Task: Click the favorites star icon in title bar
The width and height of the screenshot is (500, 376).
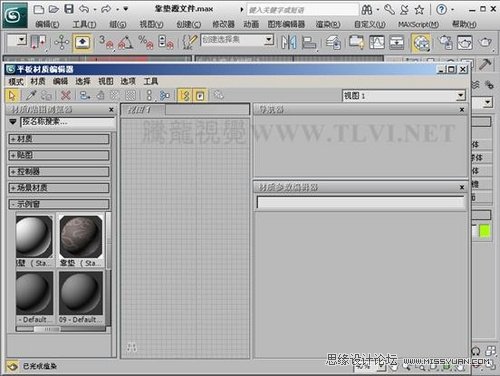Action: click(x=419, y=10)
